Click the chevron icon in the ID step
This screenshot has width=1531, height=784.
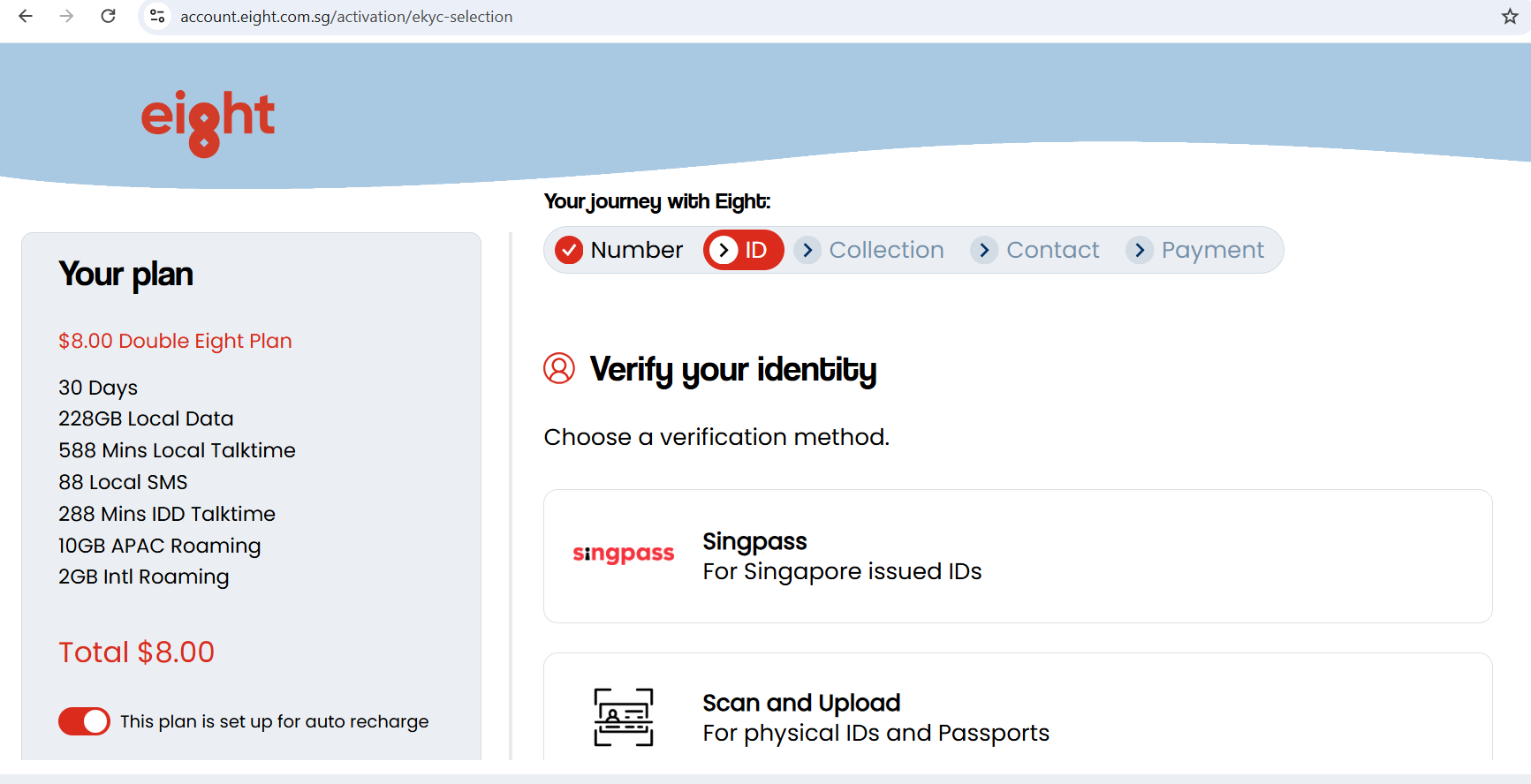coord(724,250)
